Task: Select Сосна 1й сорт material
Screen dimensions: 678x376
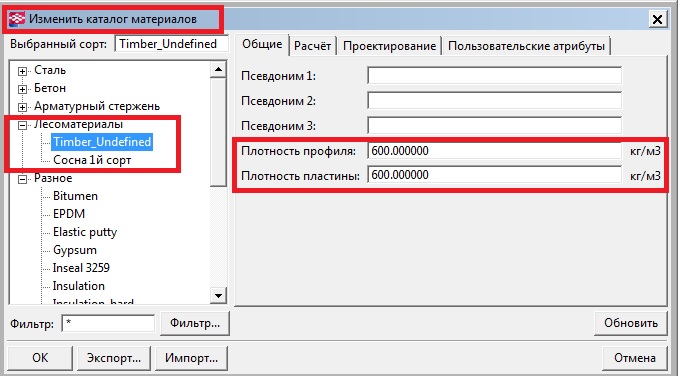Action: pos(92,160)
